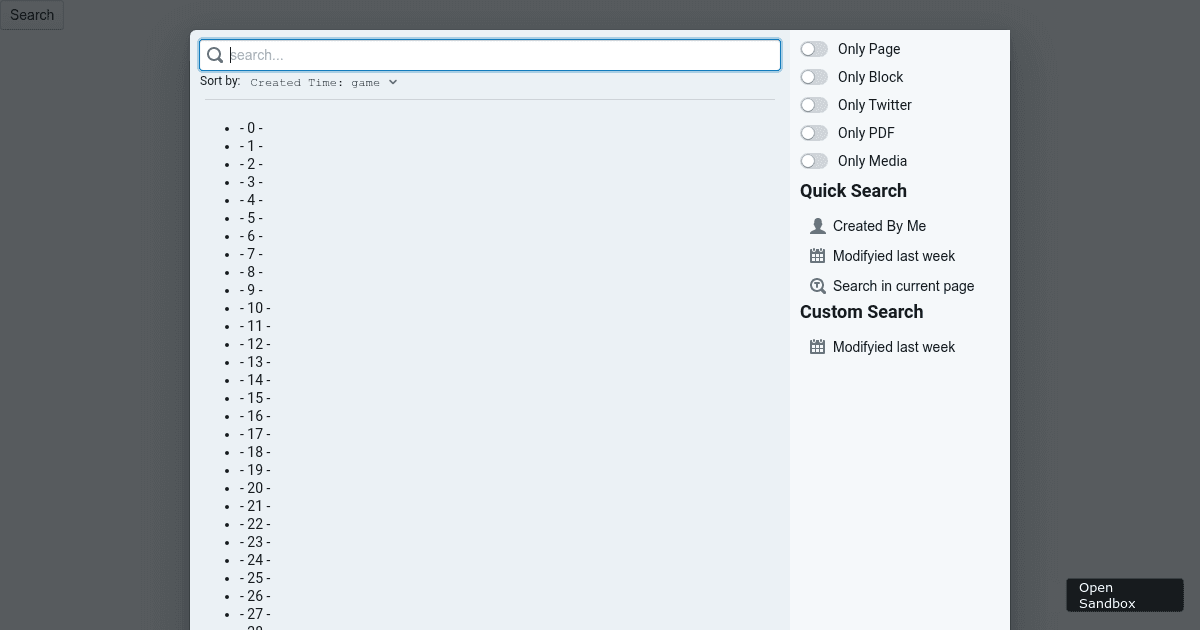This screenshot has height=630, width=1200.
Task: Select Created By Me quick search
Action: coord(879,225)
